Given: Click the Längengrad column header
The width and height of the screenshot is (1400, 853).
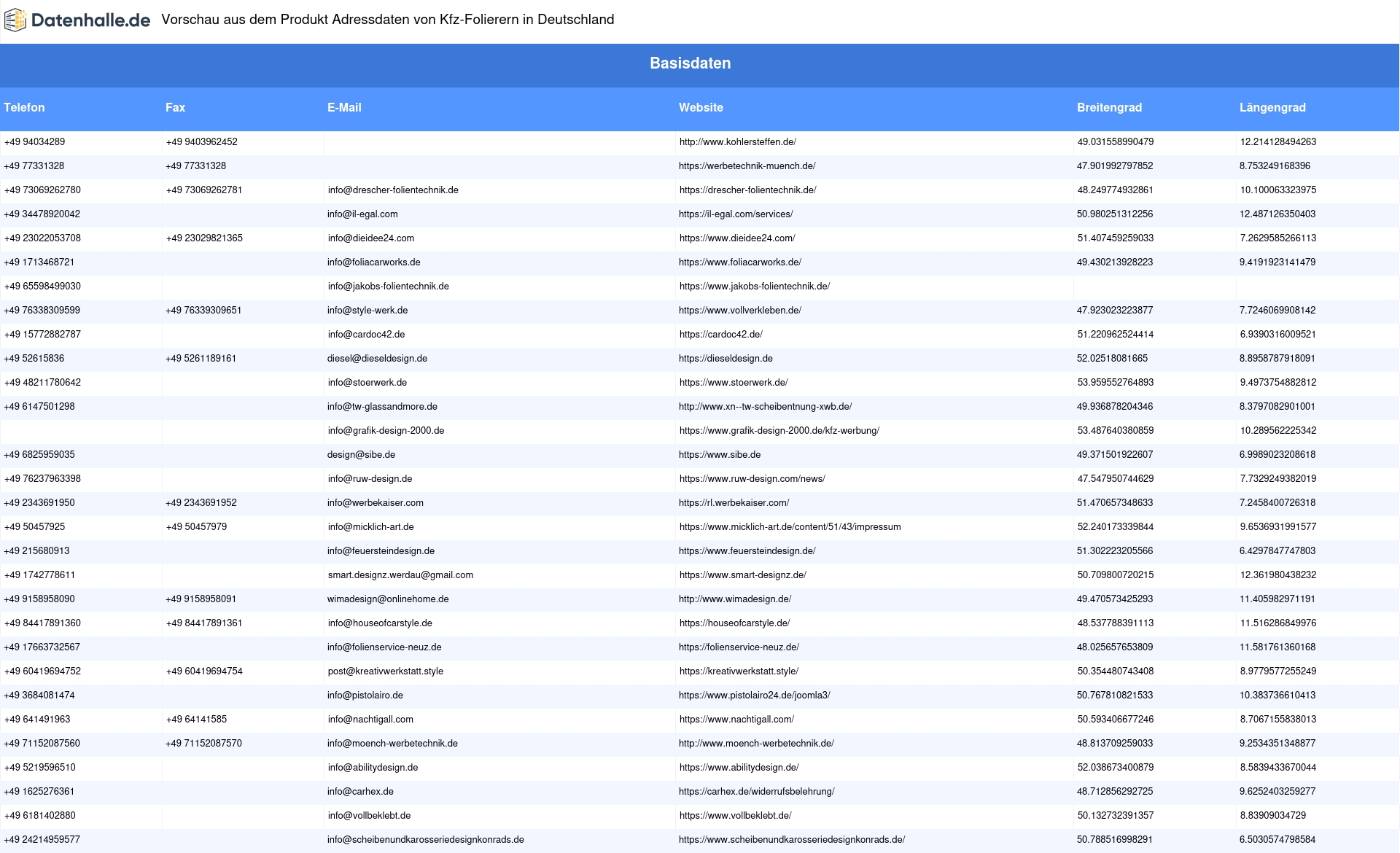Looking at the screenshot, I should pyautogui.click(x=1272, y=107).
